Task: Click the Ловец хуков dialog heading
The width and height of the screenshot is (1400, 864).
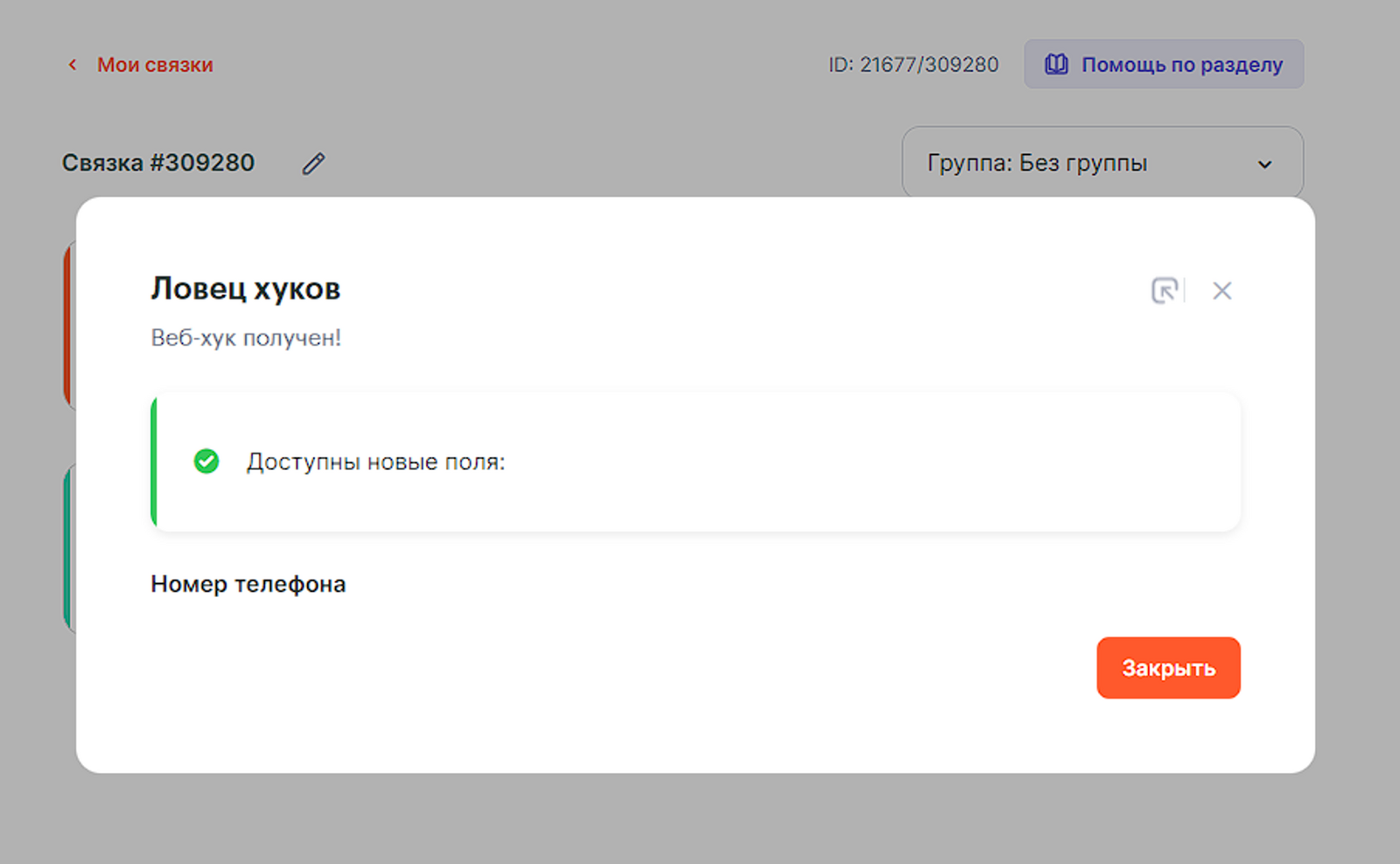Action: (245, 289)
